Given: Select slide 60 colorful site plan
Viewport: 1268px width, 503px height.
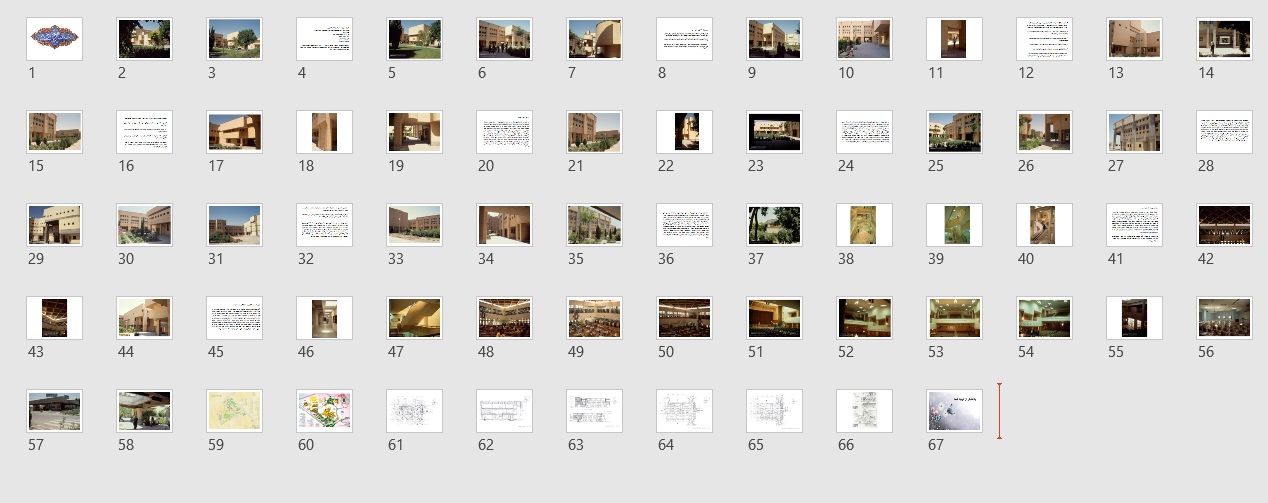Looking at the screenshot, I should click(x=324, y=411).
